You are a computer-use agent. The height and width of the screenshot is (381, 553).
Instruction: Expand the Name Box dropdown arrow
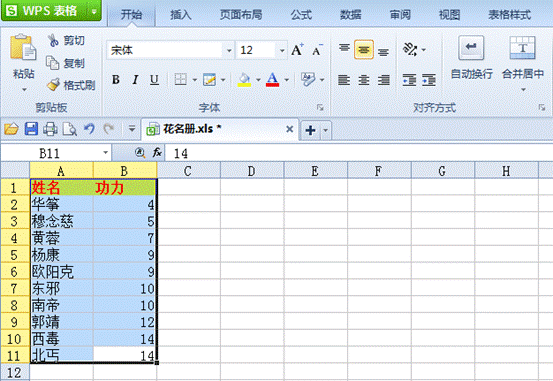(105, 153)
